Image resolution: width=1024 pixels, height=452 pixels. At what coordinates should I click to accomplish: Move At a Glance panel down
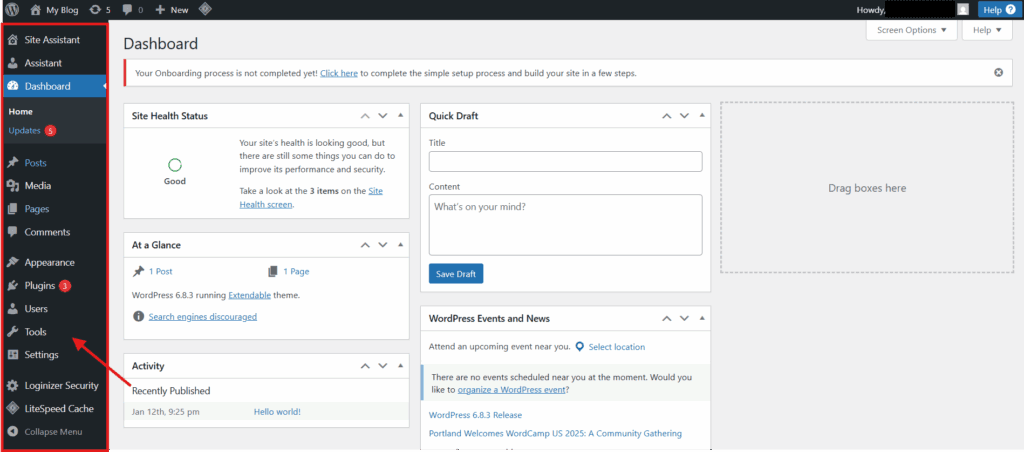tap(383, 245)
